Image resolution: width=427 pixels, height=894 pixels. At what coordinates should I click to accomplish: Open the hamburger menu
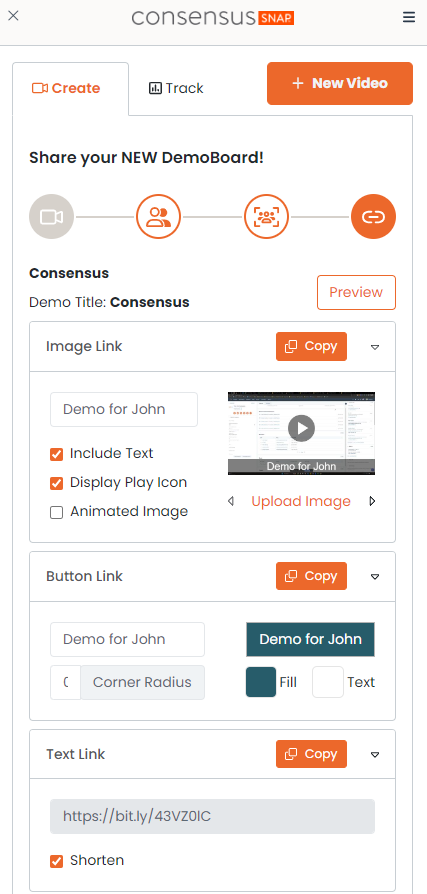409,17
